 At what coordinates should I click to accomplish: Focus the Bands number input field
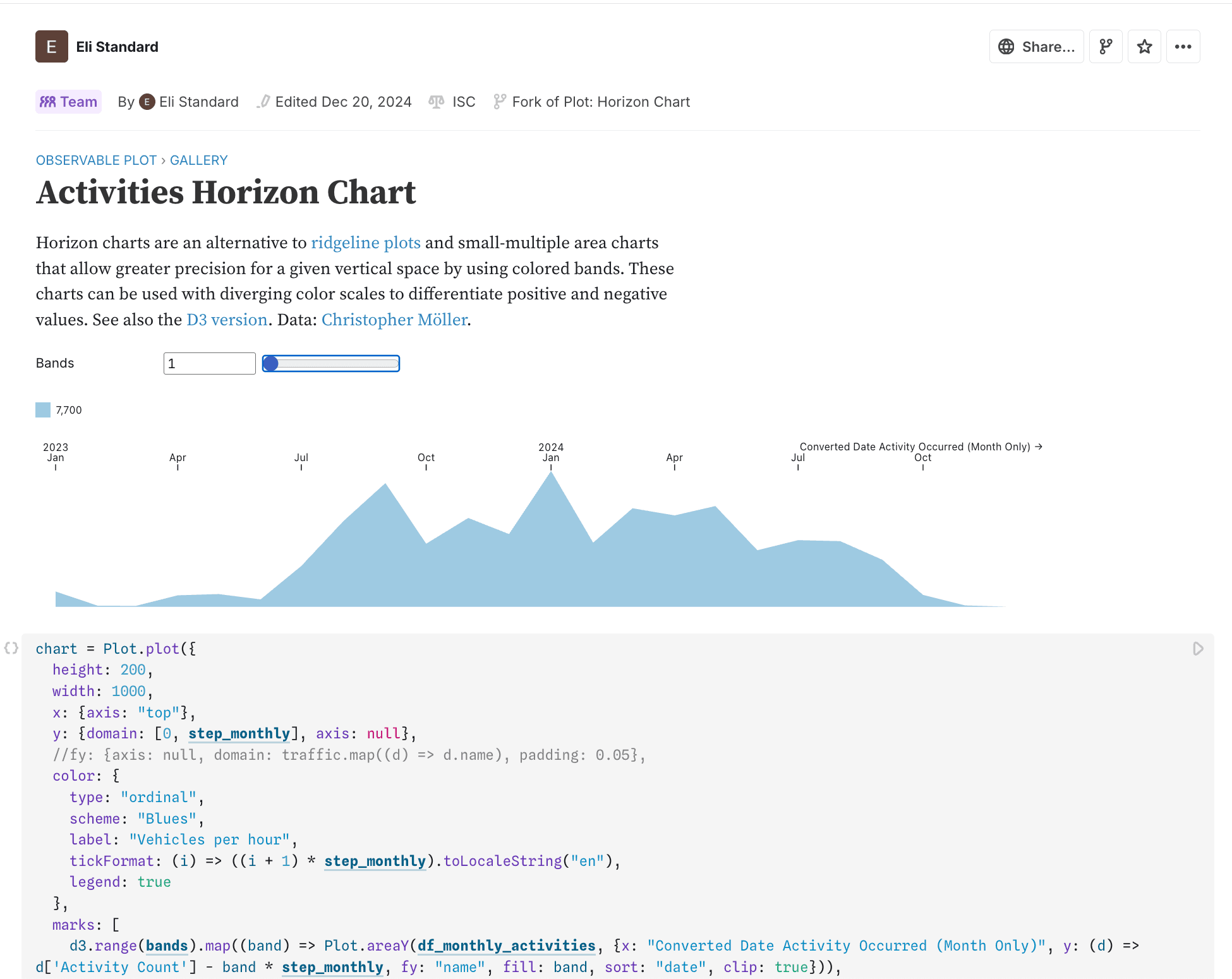[x=210, y=363]
